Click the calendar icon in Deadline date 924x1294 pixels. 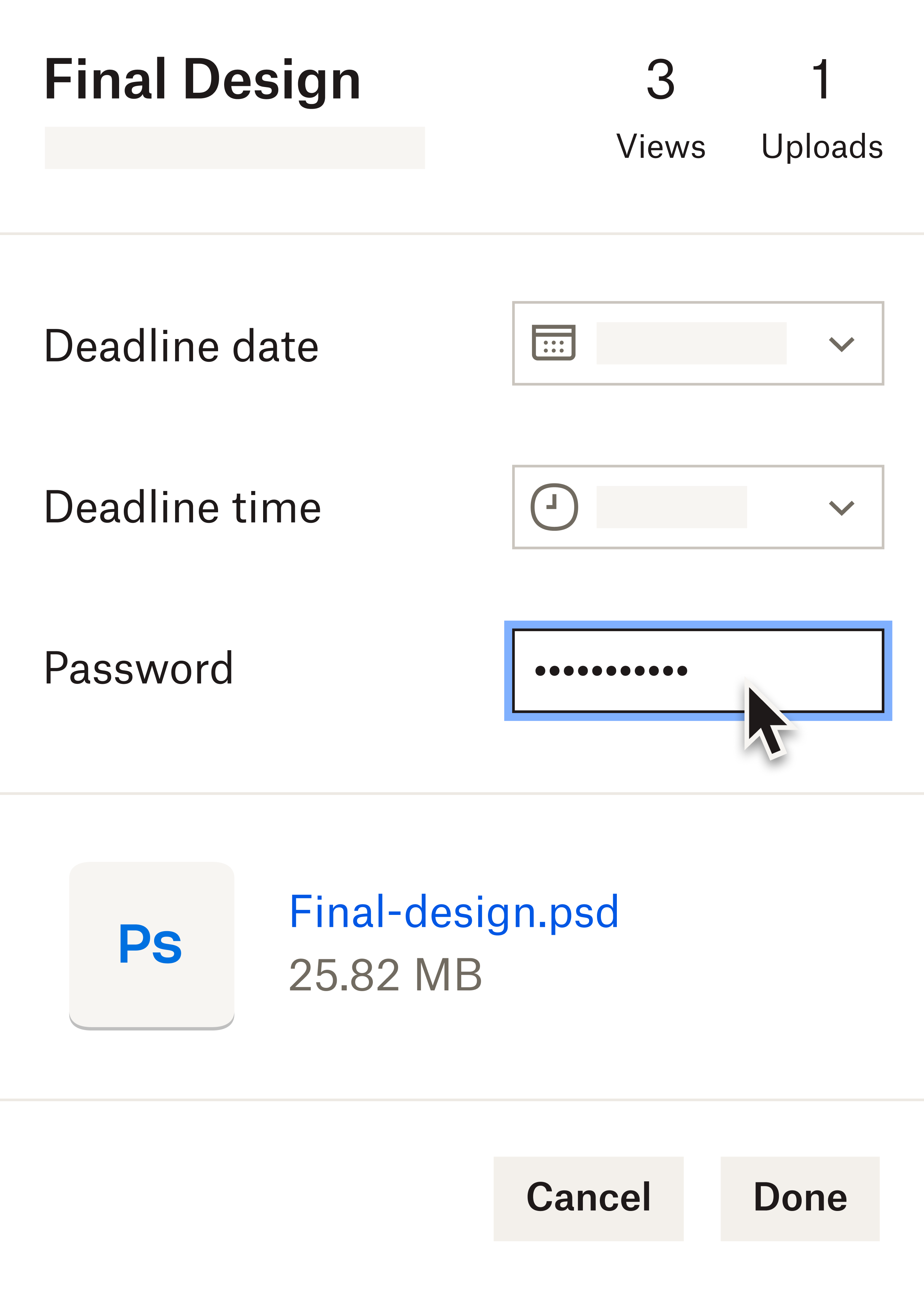[x=553, y=343]
